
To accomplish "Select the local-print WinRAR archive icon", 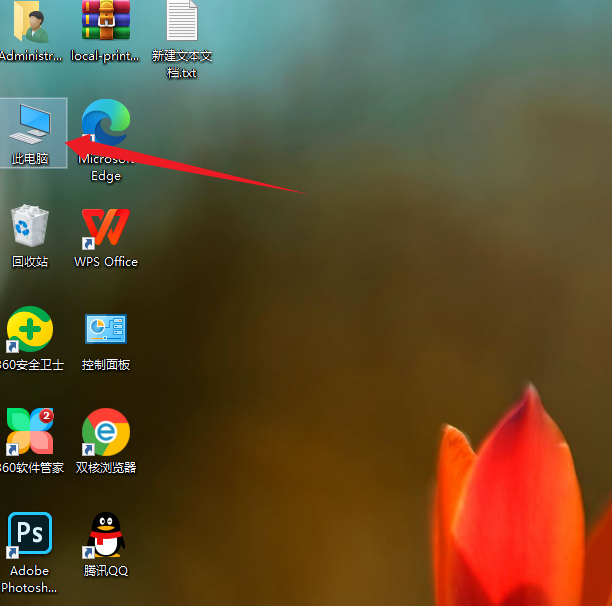I will point(106,20).
